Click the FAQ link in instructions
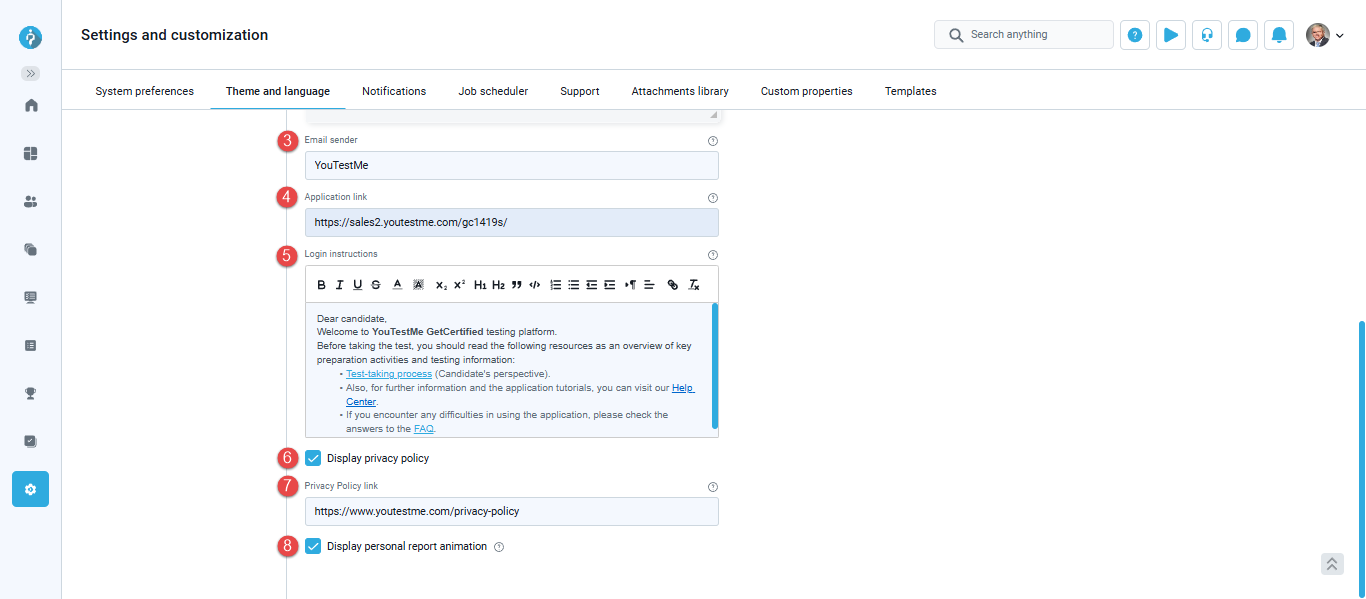Screen dimensions: 1366x599 click(424, 428)
